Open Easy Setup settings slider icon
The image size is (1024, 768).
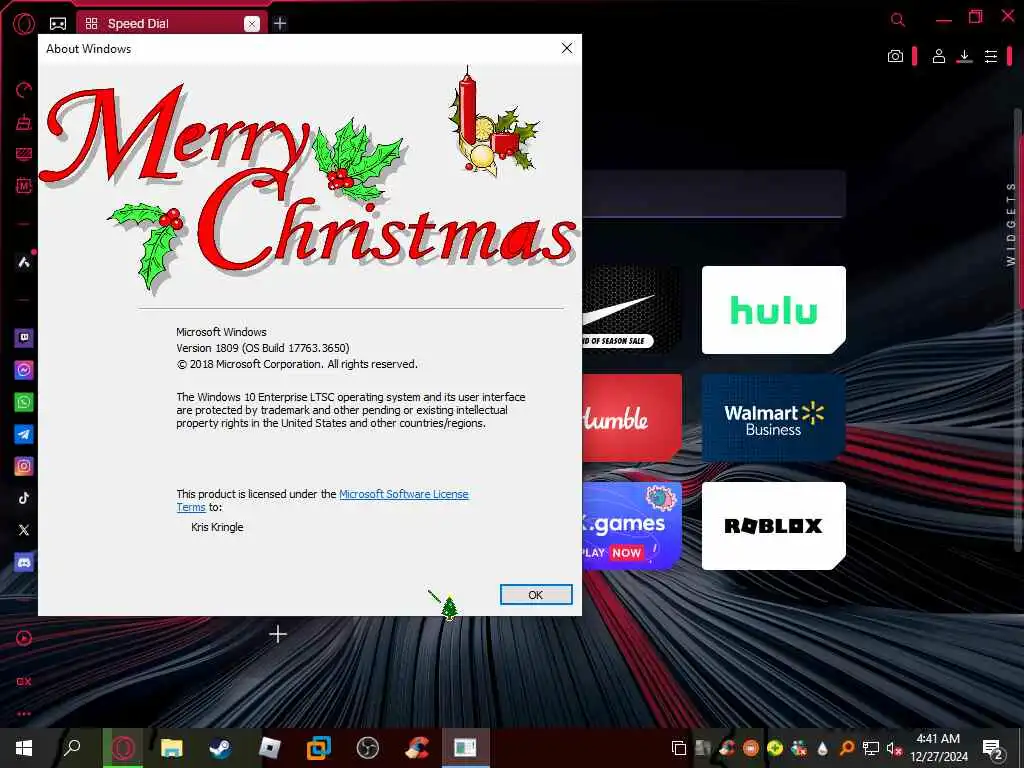pos(991,57)
